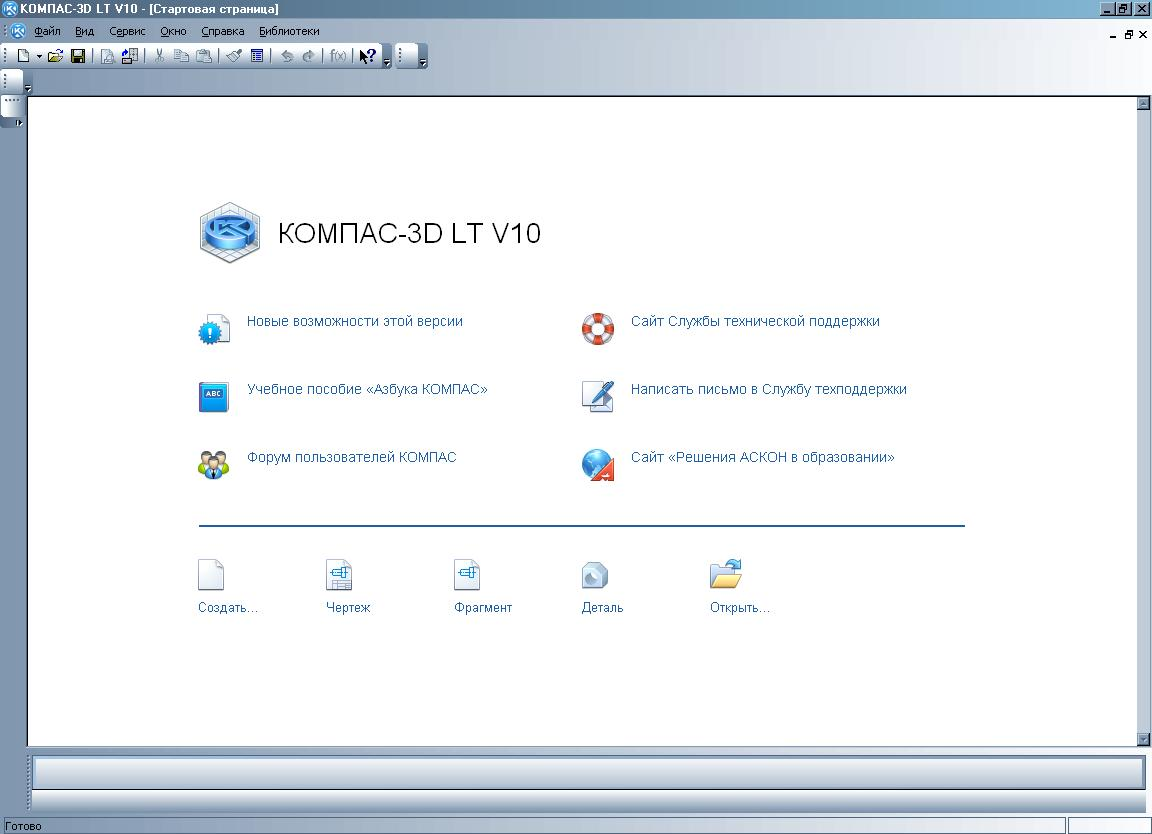
Task: Open the Вид menu
Action: 84,32
